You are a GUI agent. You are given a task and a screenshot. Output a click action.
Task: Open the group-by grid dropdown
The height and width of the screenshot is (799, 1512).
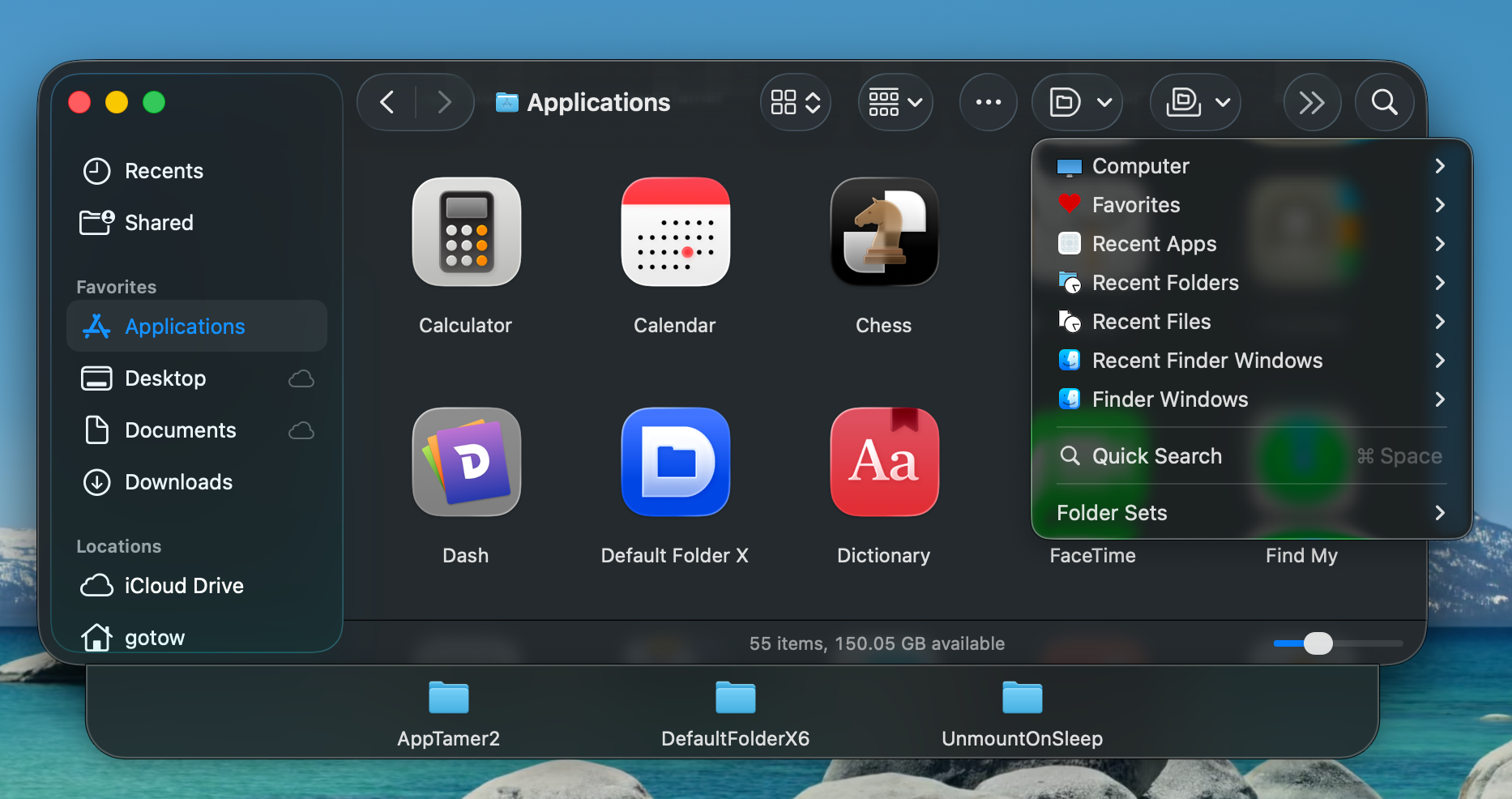tap(895, 102)
